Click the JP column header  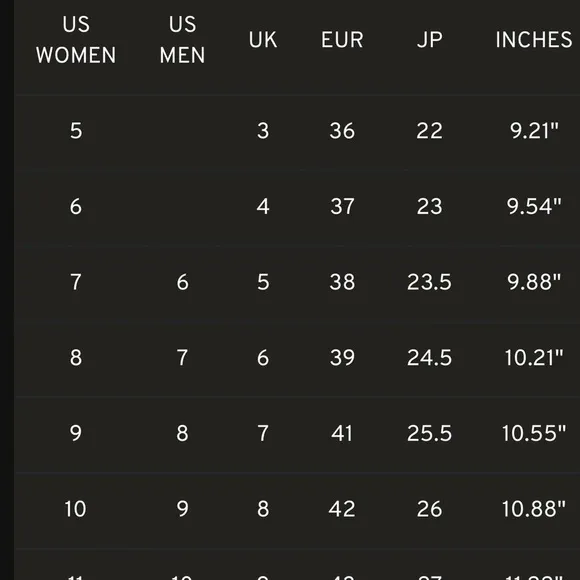click(429, 40)
